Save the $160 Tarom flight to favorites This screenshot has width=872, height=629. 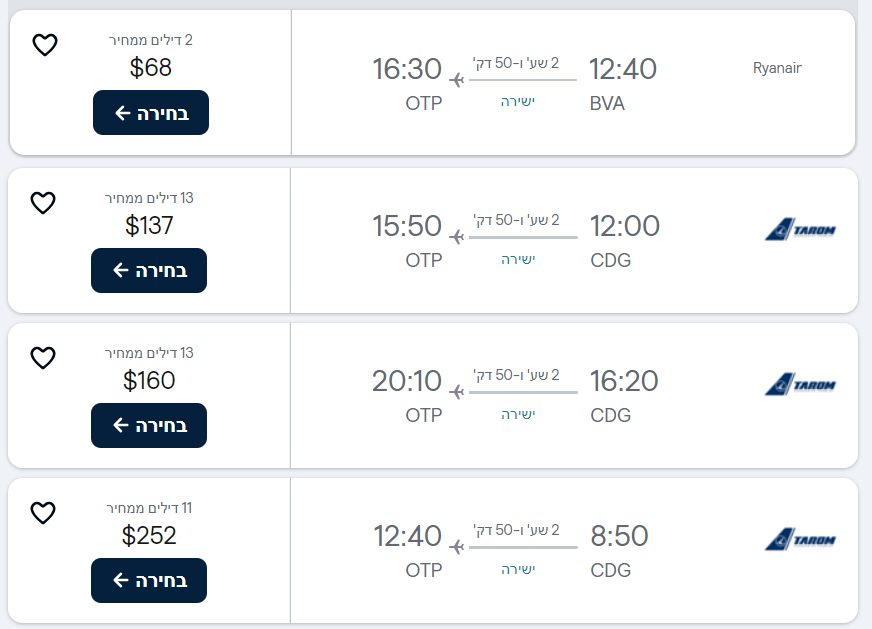click(x=43, y=358)
